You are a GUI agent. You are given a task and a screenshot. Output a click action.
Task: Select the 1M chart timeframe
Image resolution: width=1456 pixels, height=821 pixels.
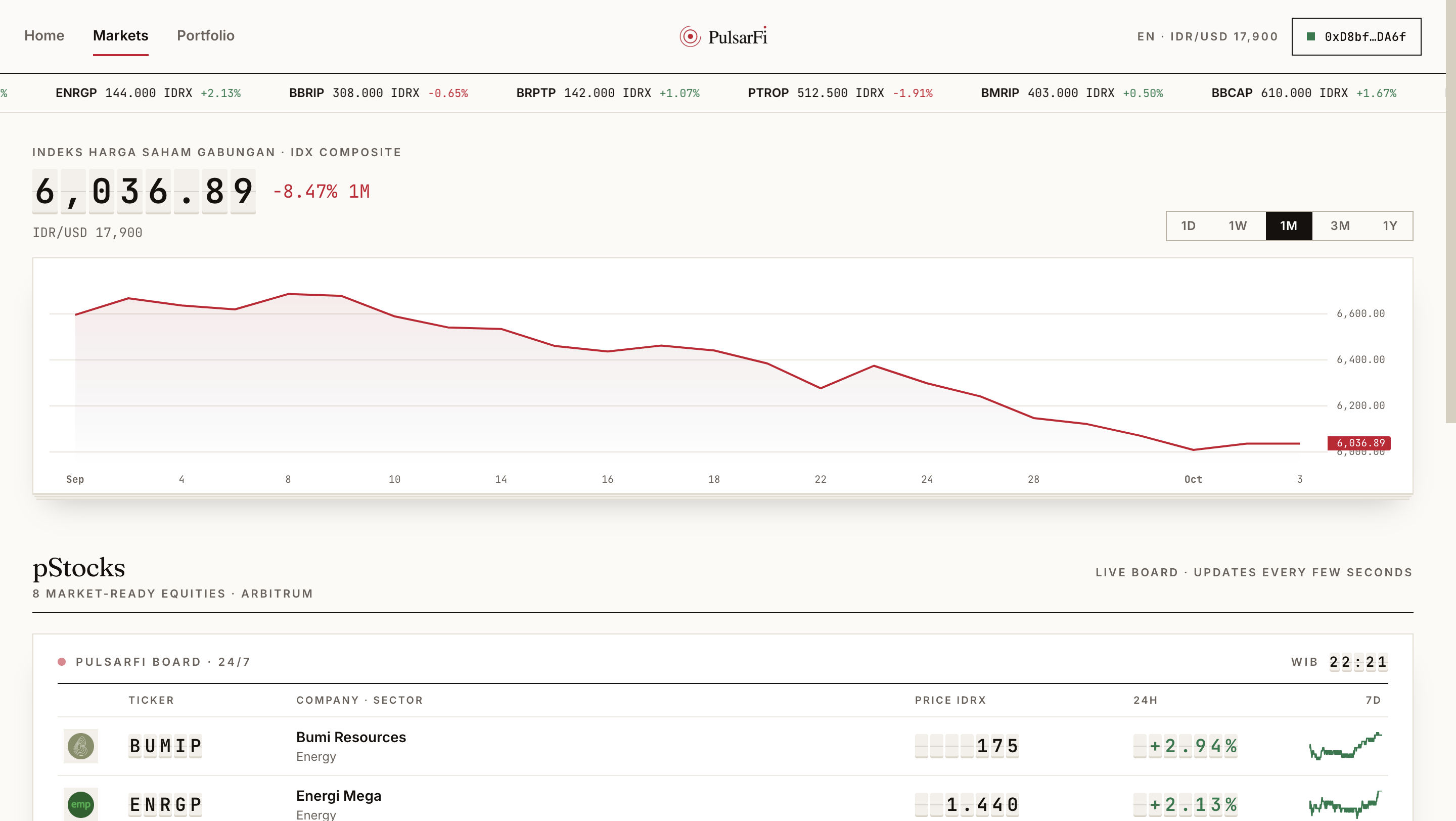(x=1289, y=226)
